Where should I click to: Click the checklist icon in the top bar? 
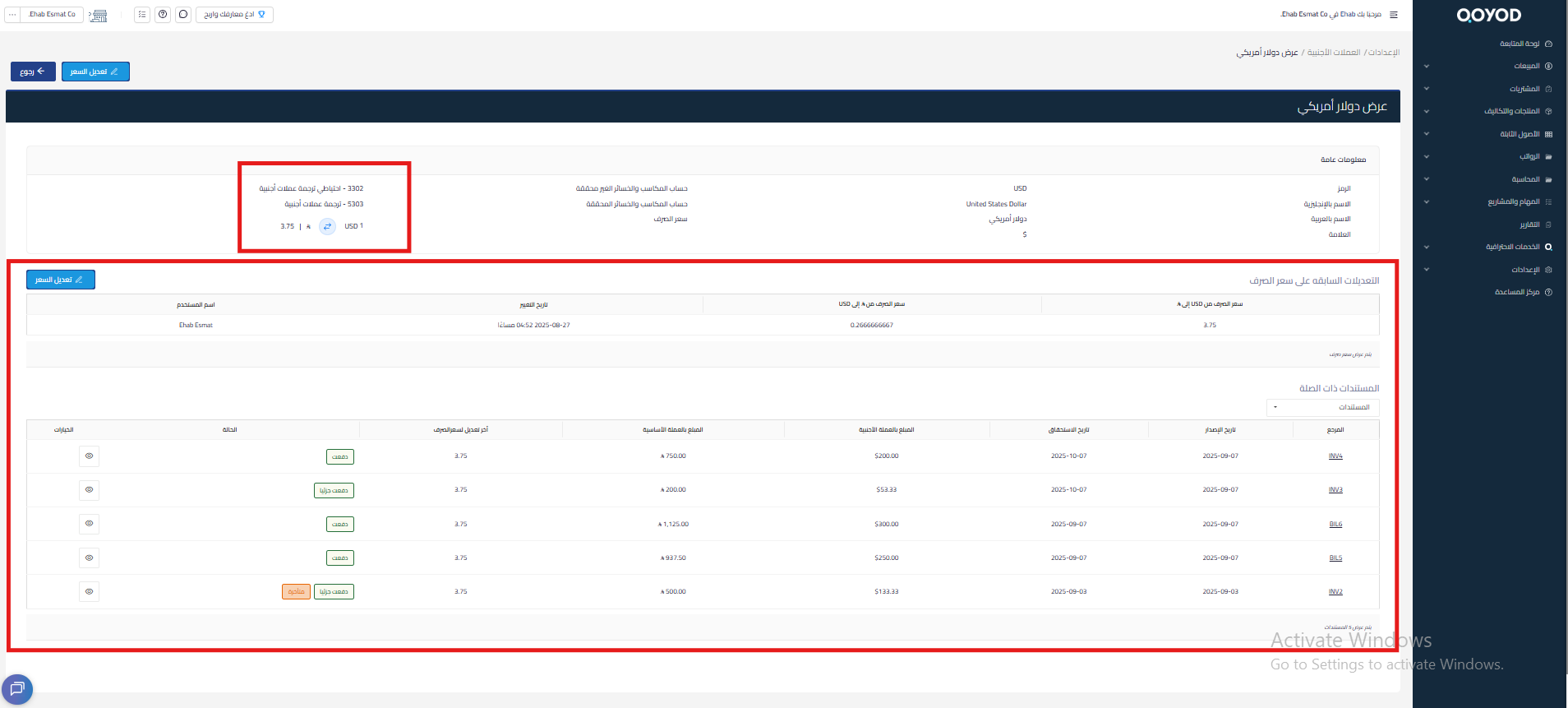click(142, 14)
